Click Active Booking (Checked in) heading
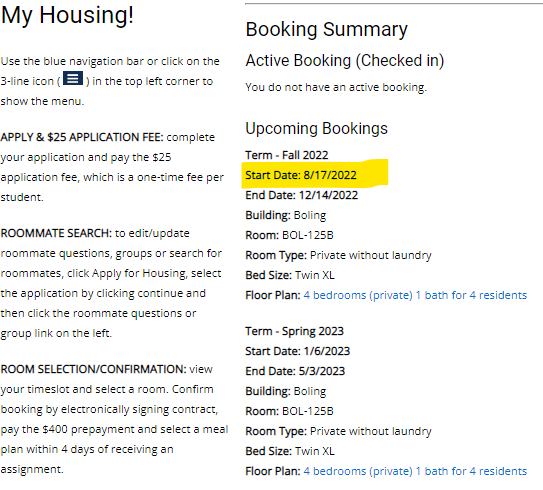The height and width of the screenshot is (490, 543). [345, 61]
